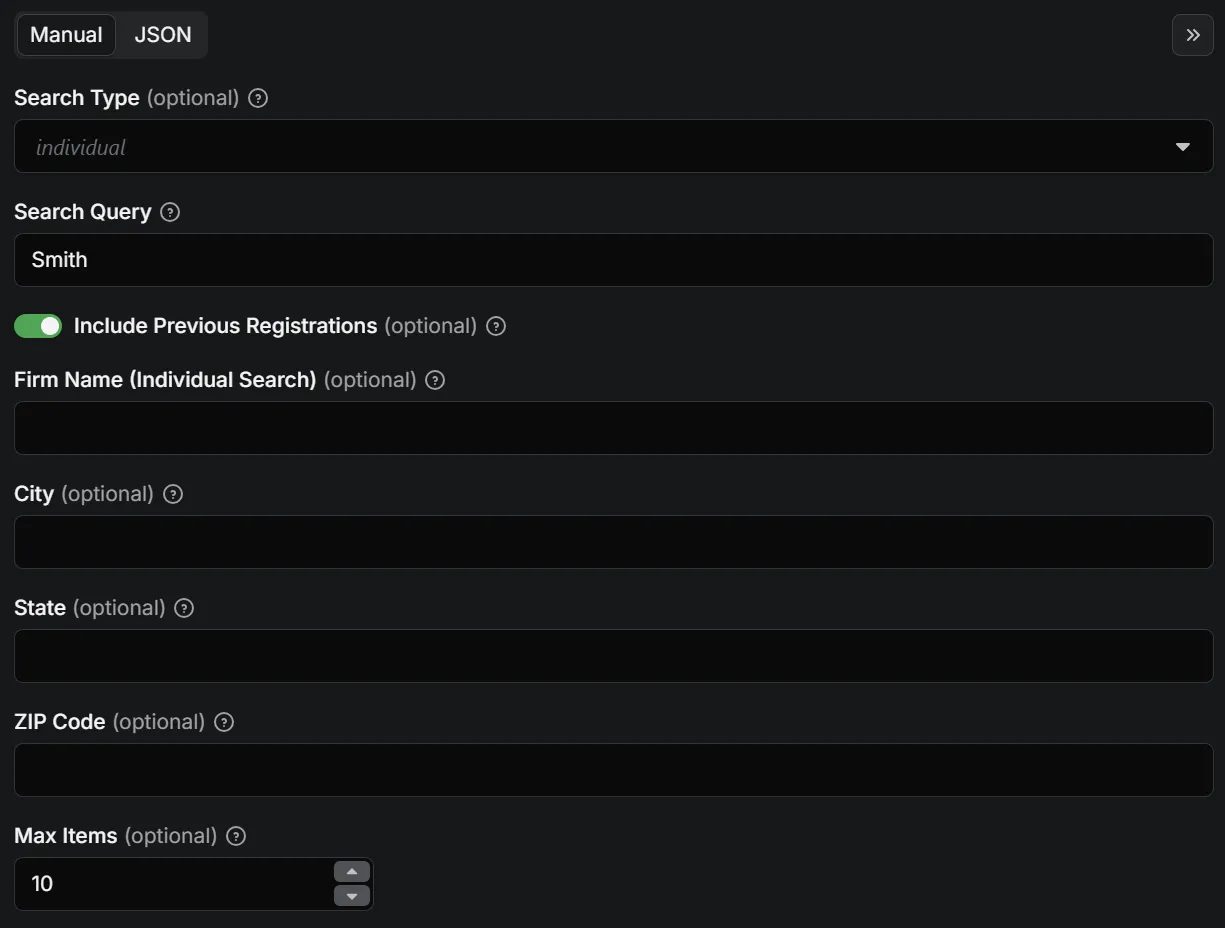Click into the City text field
The width and height of the screenshot is (1225, 928).
tap(613, 542)
